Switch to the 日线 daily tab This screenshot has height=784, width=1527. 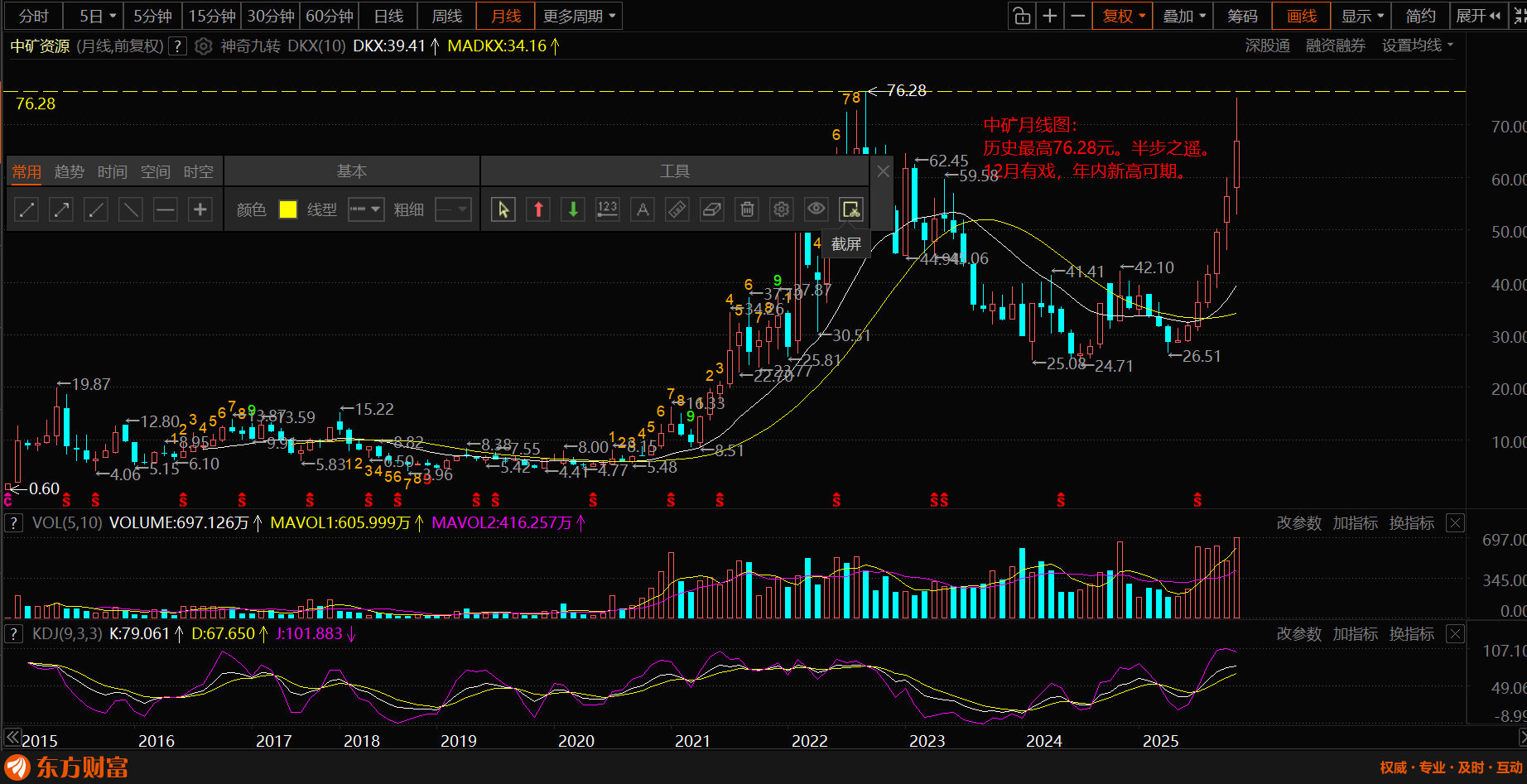[x=388, y=16]
